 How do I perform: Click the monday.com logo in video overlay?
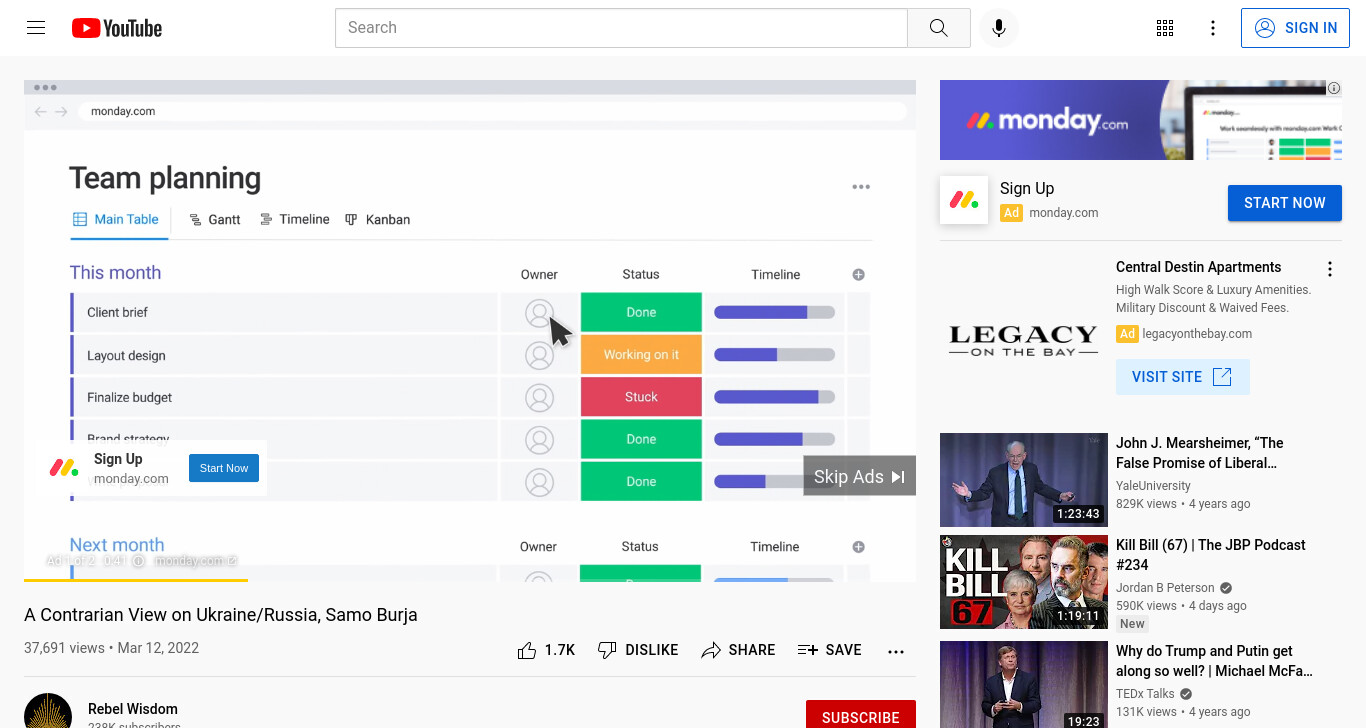(64, 468)
